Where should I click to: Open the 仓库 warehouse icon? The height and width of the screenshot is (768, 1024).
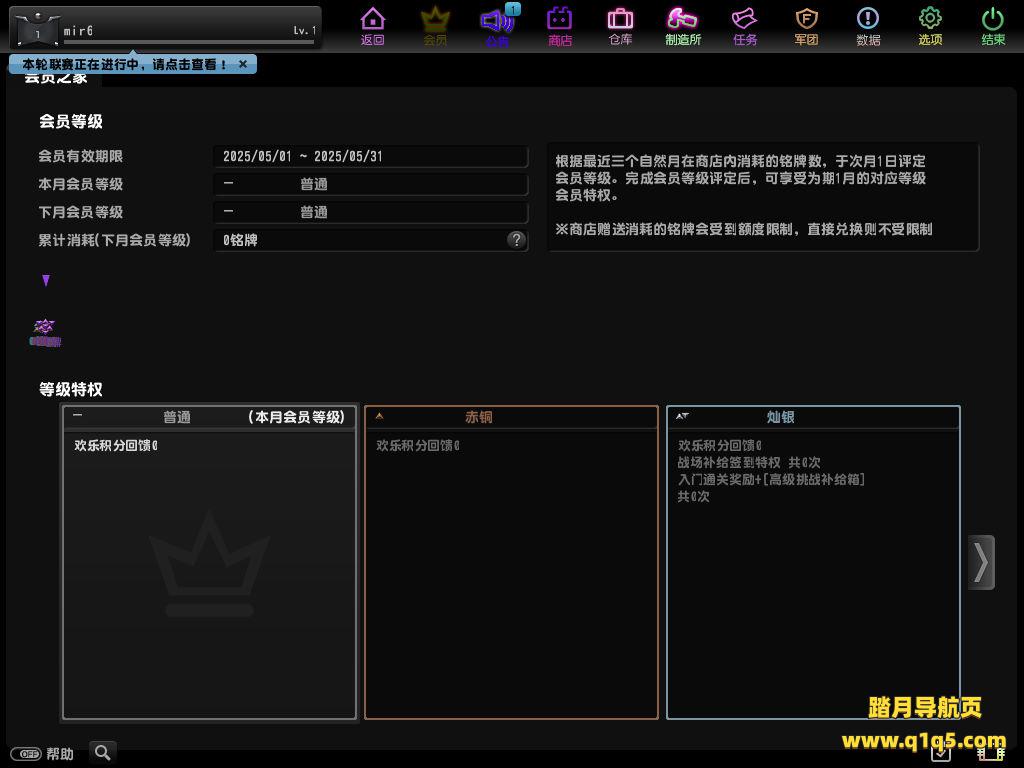[620, 25]
